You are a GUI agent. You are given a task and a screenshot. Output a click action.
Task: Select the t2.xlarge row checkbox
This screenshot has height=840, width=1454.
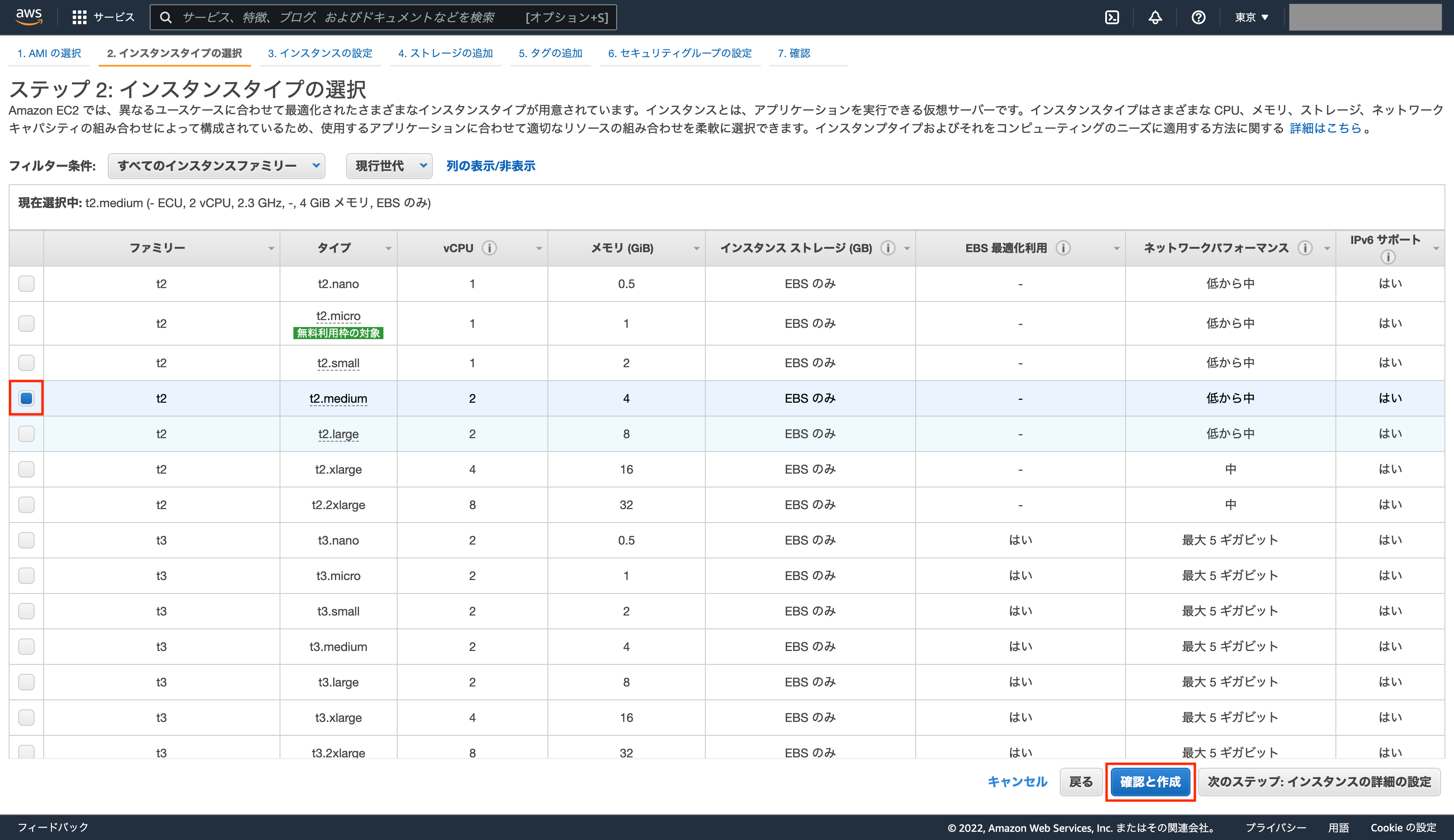(26, 469)
